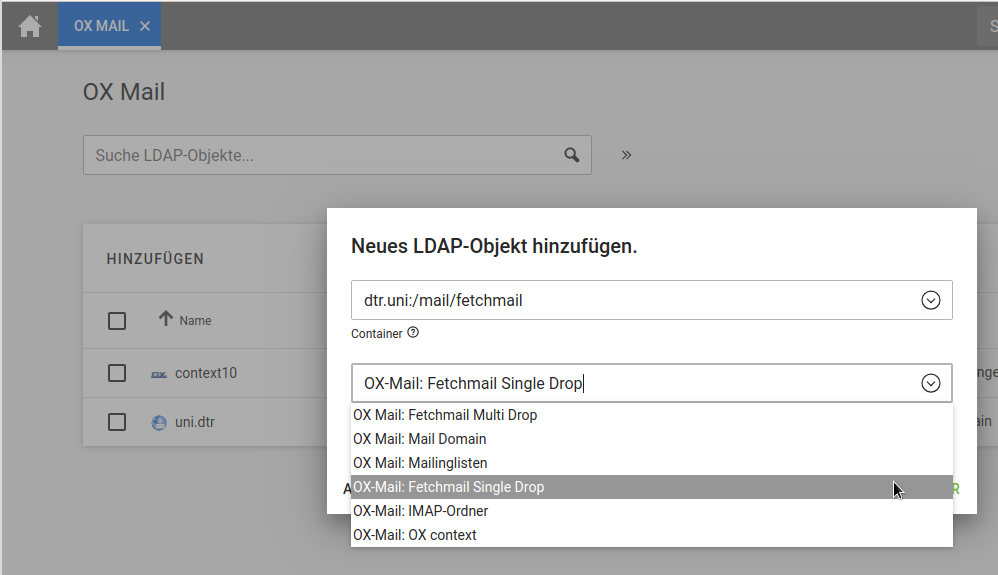This screenshot has height=575, width=998.
Task: Select OX Mail: Fetchmail Multi Drop option
Action: tap(652, 415)
